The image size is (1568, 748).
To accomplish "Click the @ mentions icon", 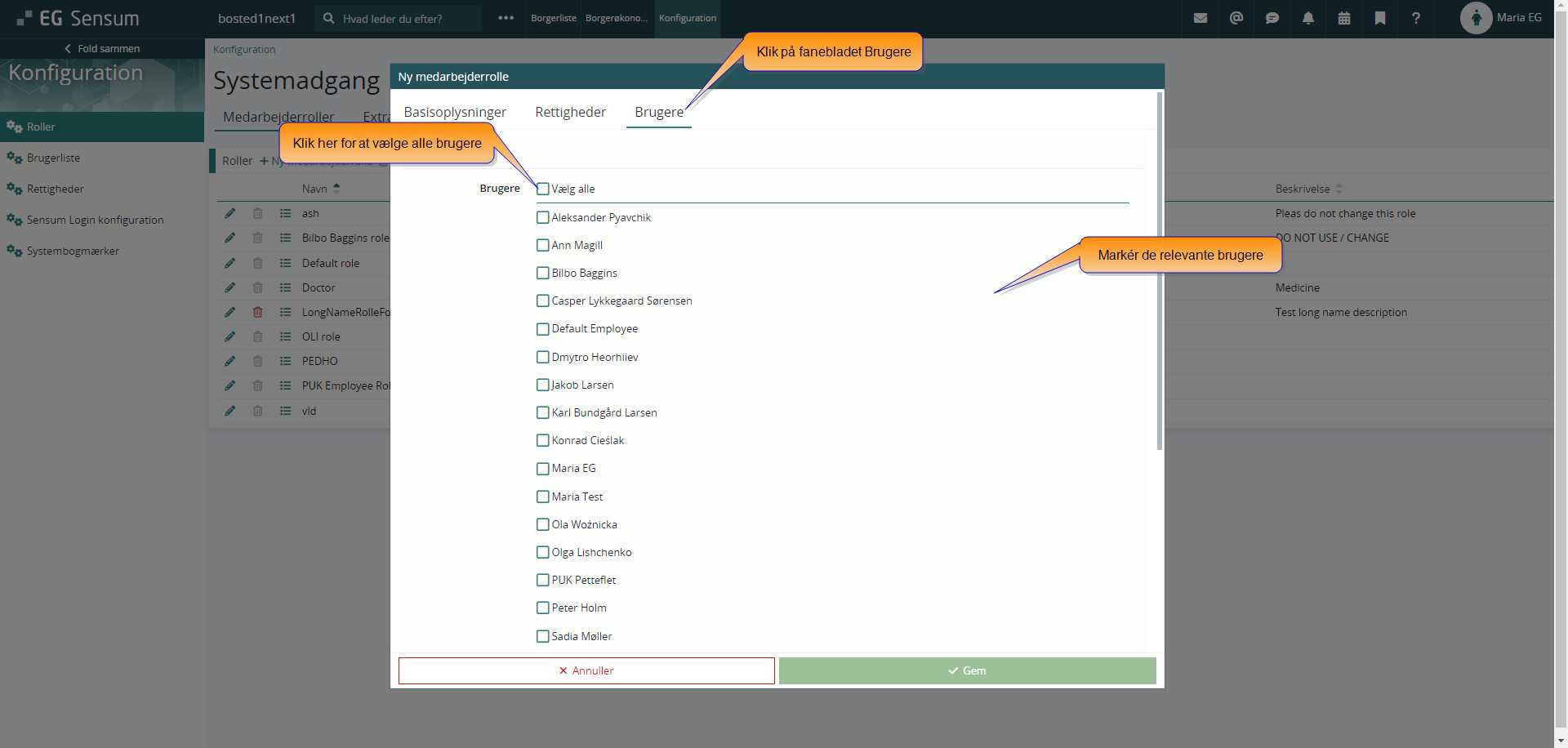I will click(x=1236, y=18).
